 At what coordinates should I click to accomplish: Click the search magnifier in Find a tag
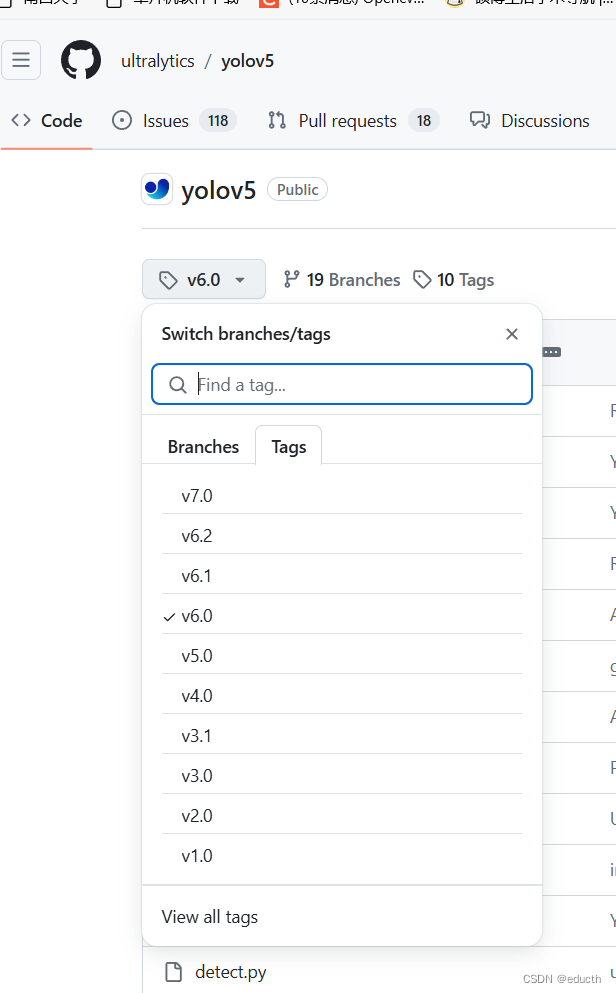(x=177, y=384)
